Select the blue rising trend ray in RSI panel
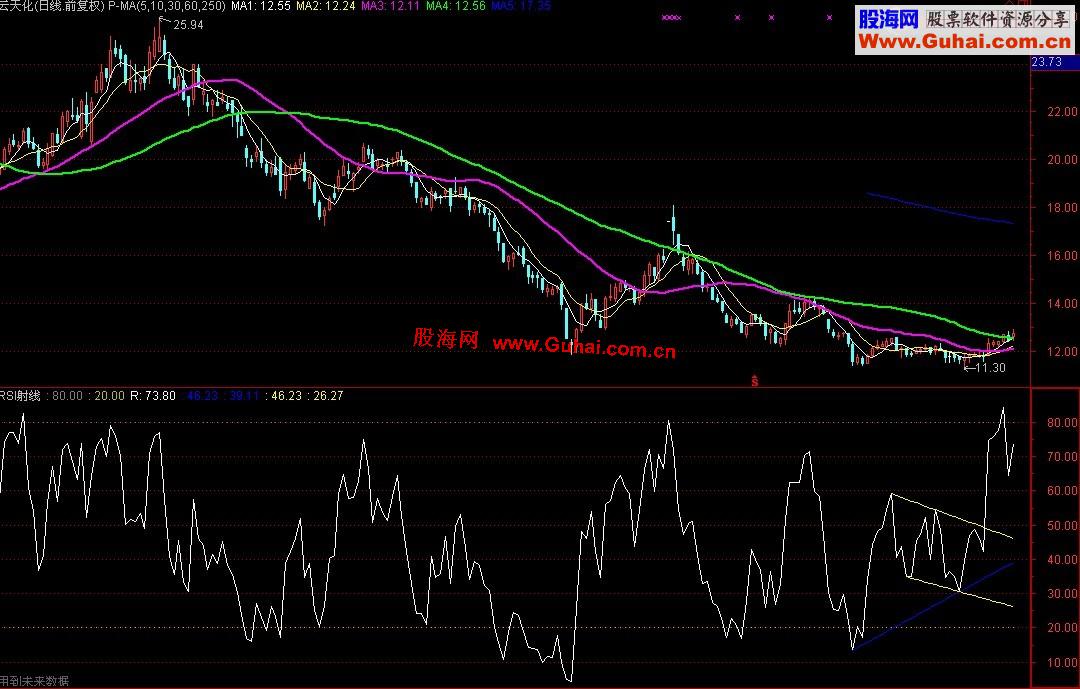This screenshot has height=689, width=1080. click(x=933, y=606)
